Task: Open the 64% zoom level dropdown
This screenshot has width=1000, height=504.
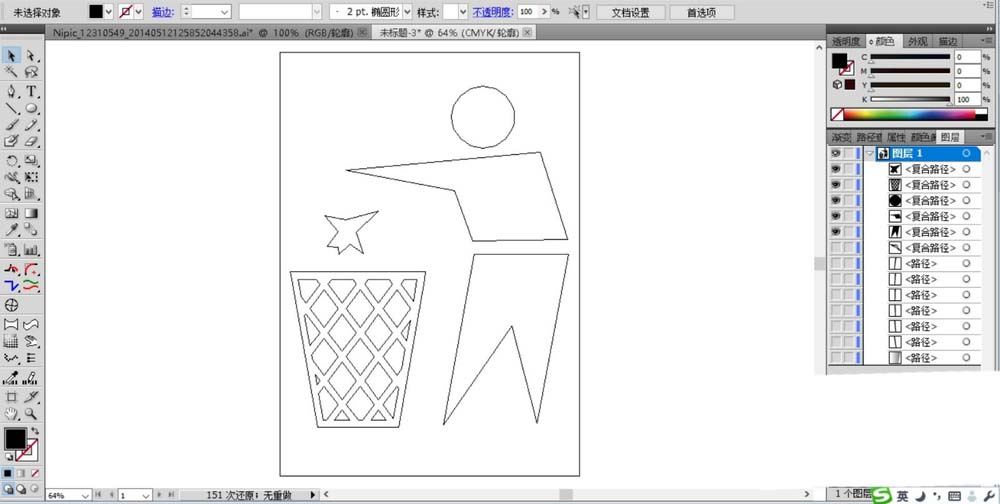Action: pyautogui.click(x=85, y=495)
